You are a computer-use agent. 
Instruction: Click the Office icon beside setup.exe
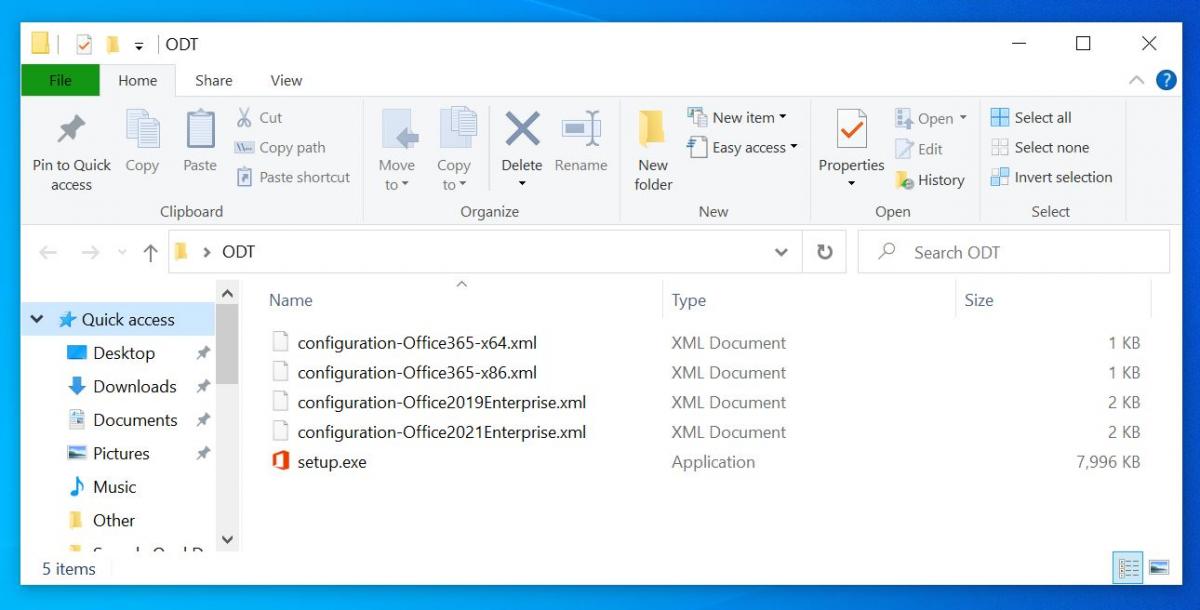coord(280,462)
